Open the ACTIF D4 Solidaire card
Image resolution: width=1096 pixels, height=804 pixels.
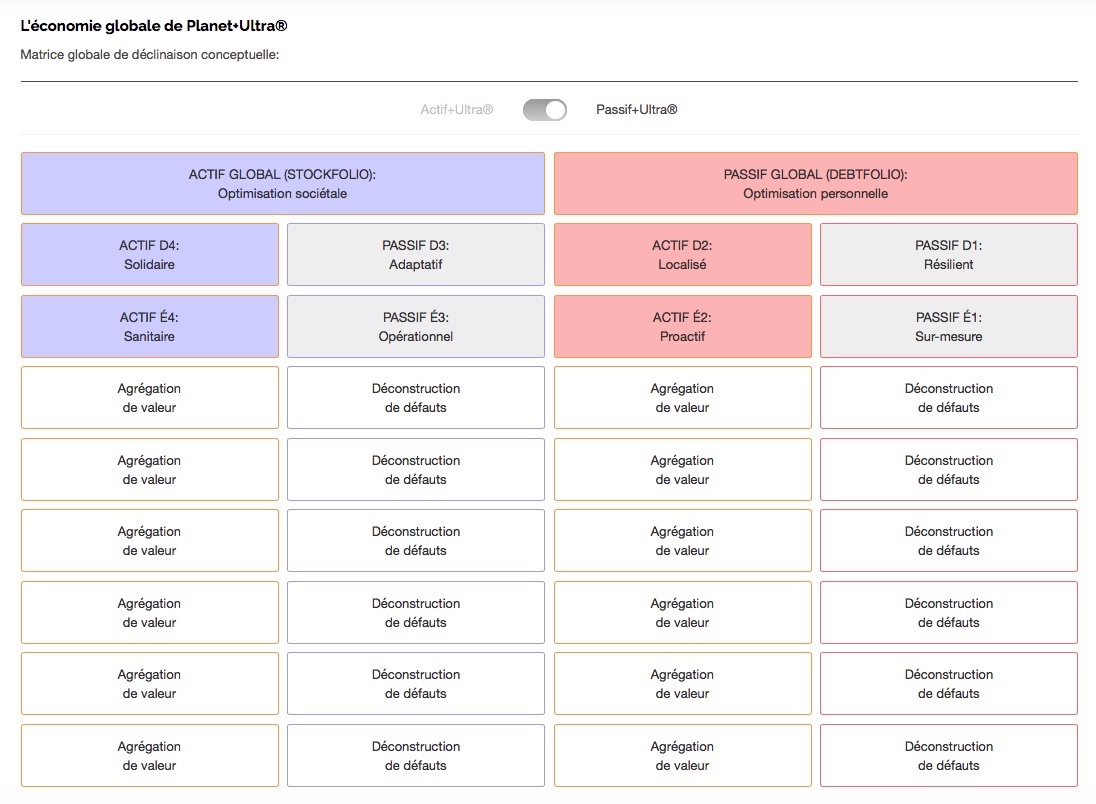[x=150, y=254]
